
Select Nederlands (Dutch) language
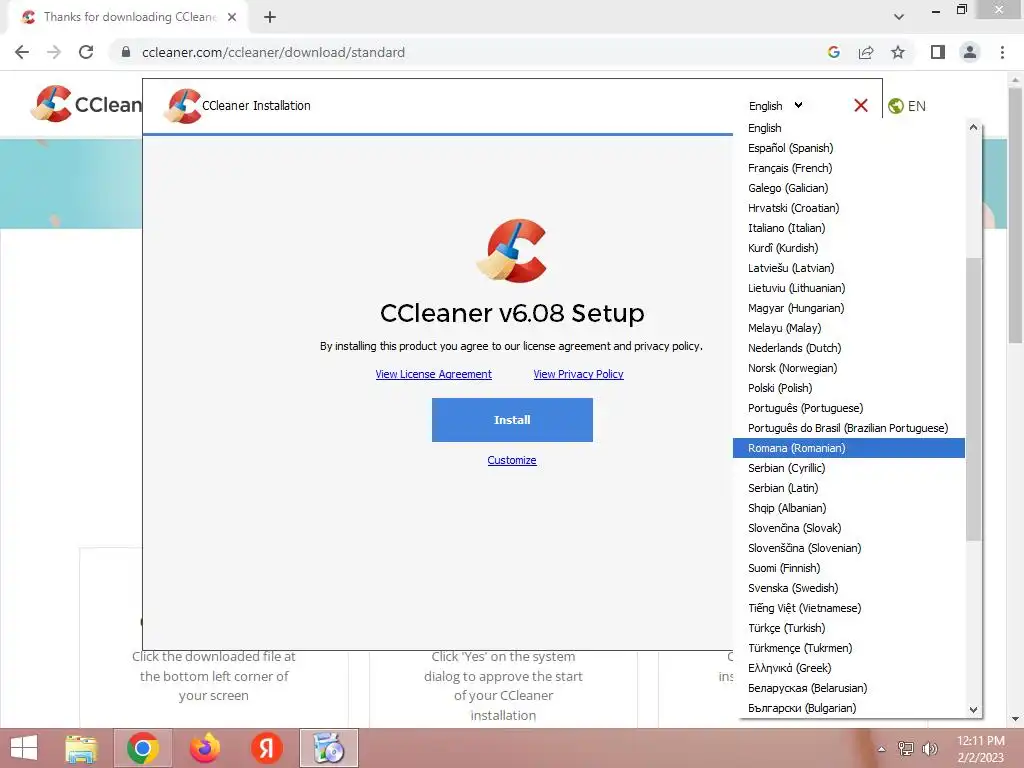point(848,348)
